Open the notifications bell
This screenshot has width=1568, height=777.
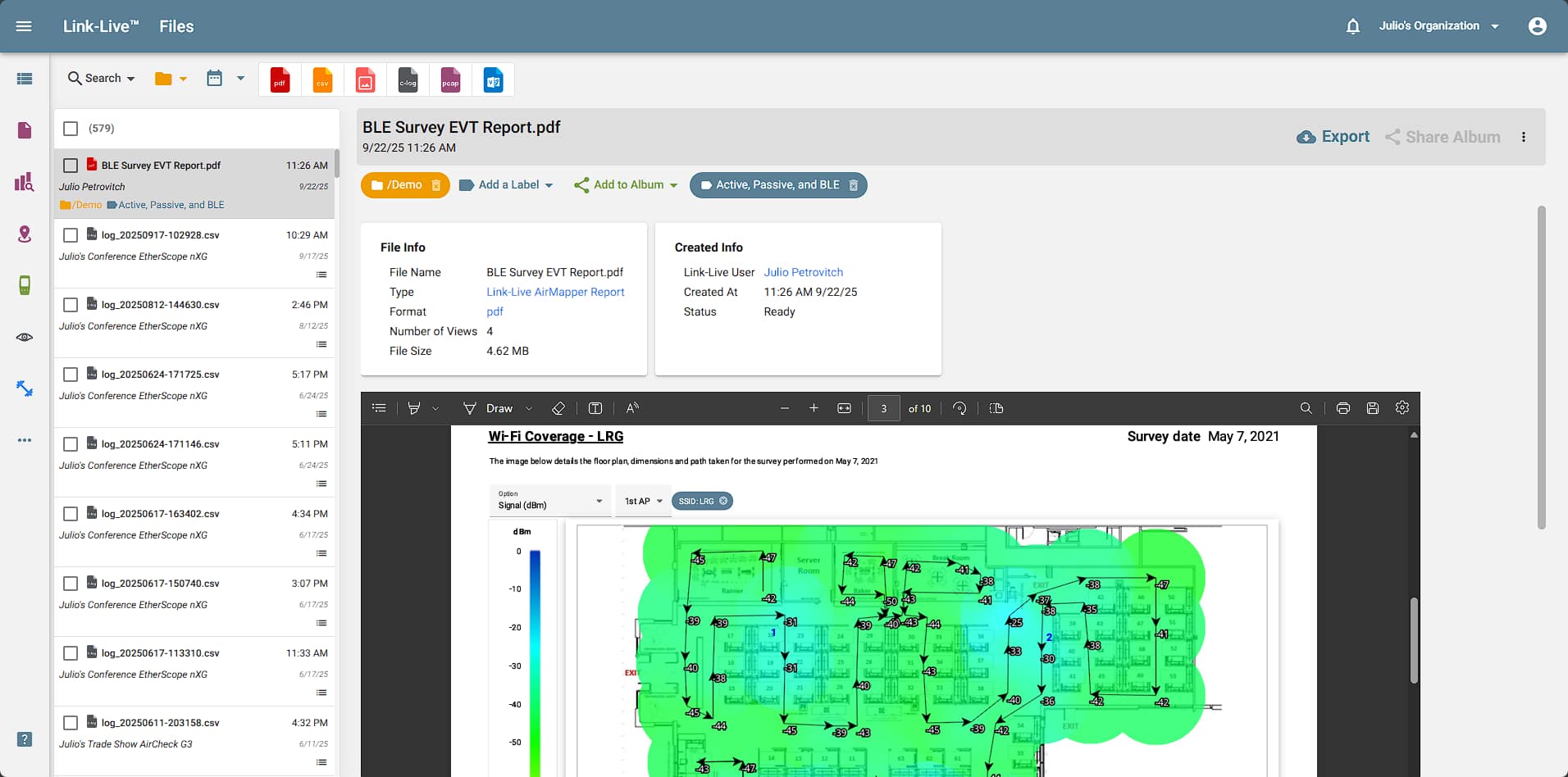coord(1351,25)
